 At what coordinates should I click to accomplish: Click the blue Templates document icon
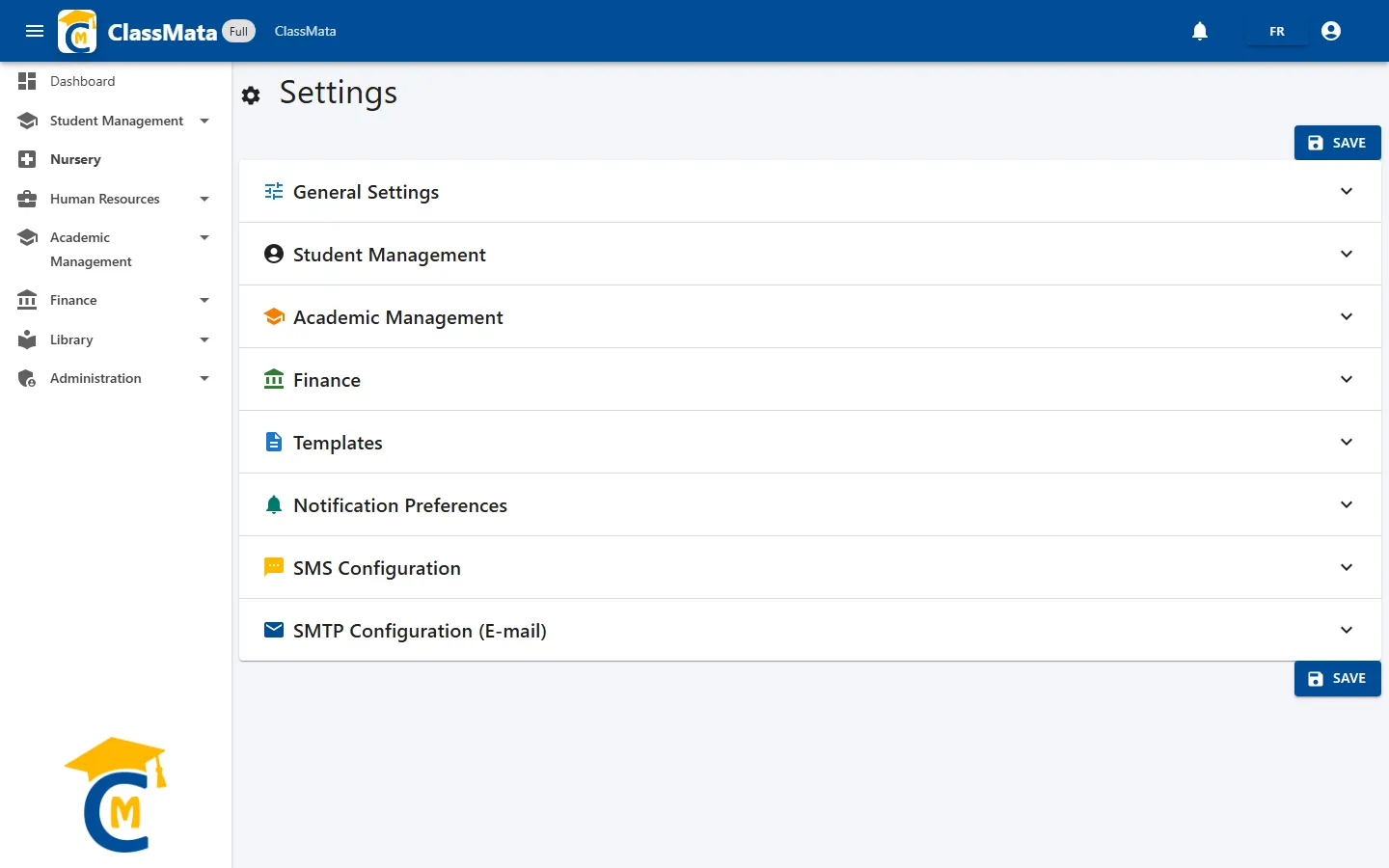(274, 442)
